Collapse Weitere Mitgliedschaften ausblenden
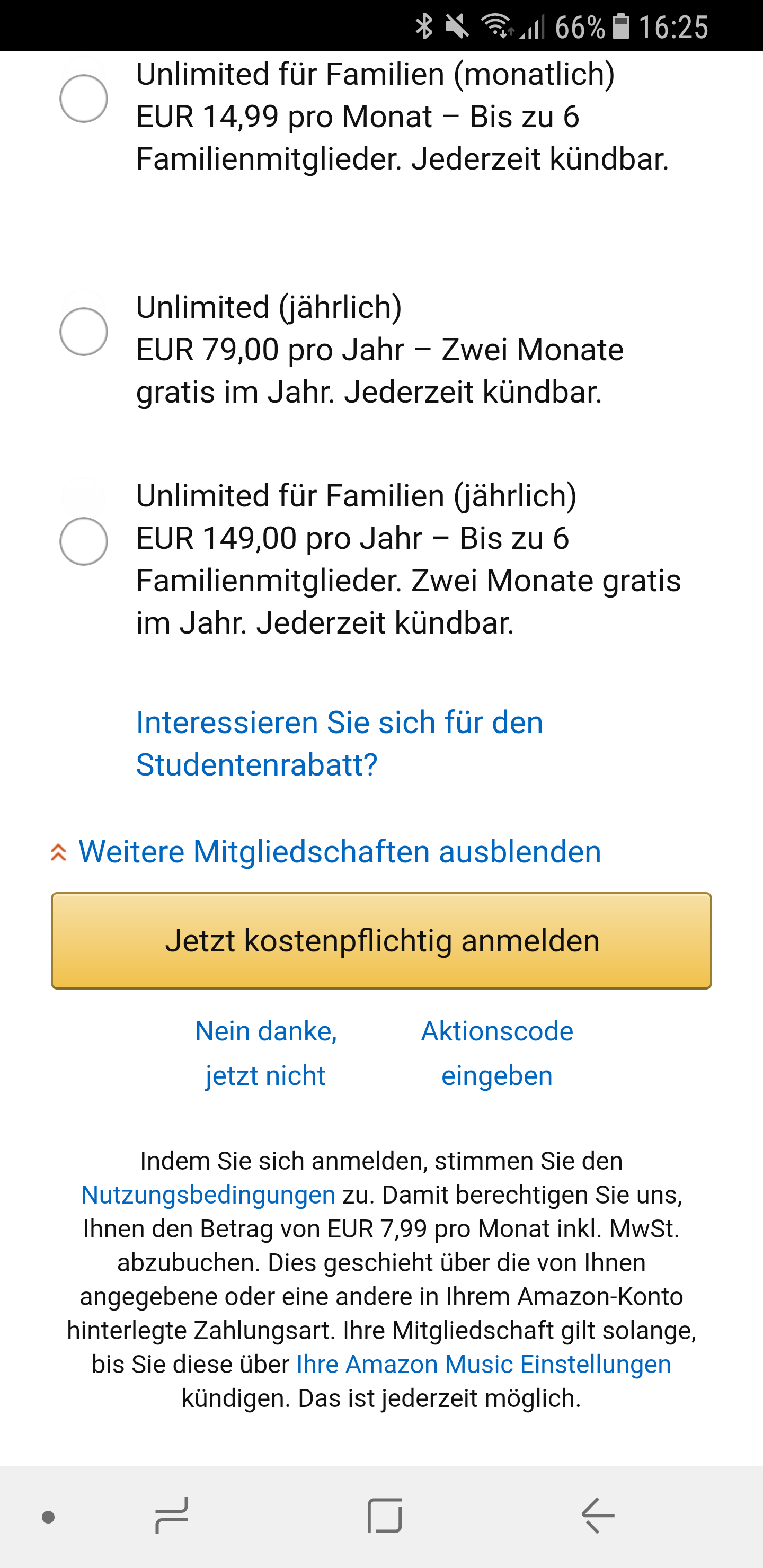This screenshot has height=1568, width=763. coord(339,852)
